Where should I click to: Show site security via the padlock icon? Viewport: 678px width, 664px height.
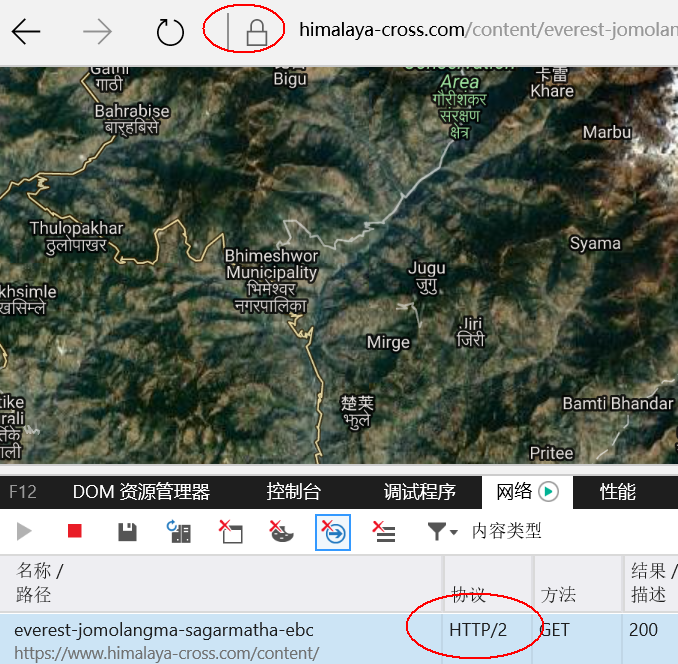256,32
